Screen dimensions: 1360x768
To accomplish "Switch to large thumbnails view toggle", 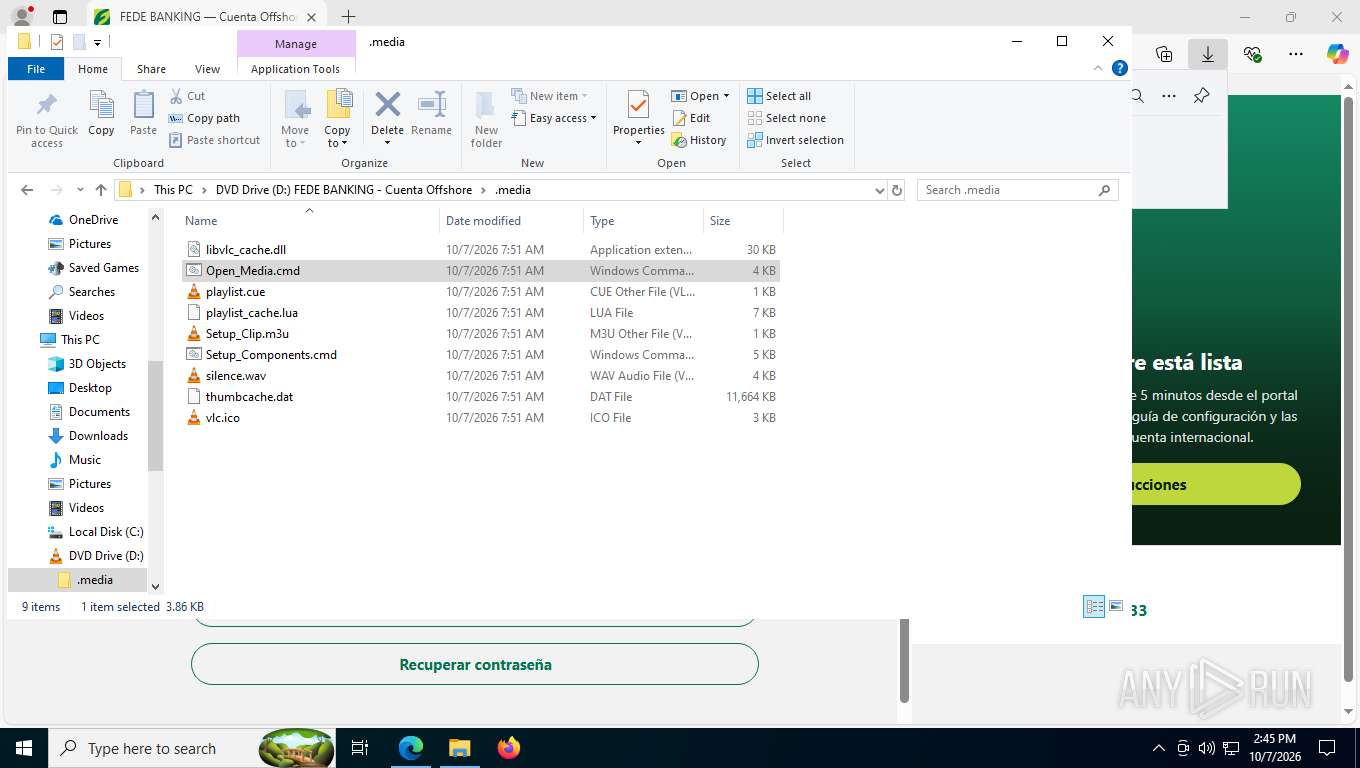I will (1116, 607).
